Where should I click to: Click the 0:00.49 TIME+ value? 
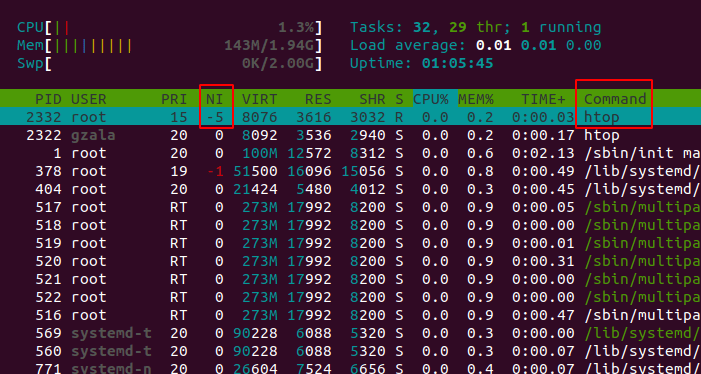[x=543, y=171]
